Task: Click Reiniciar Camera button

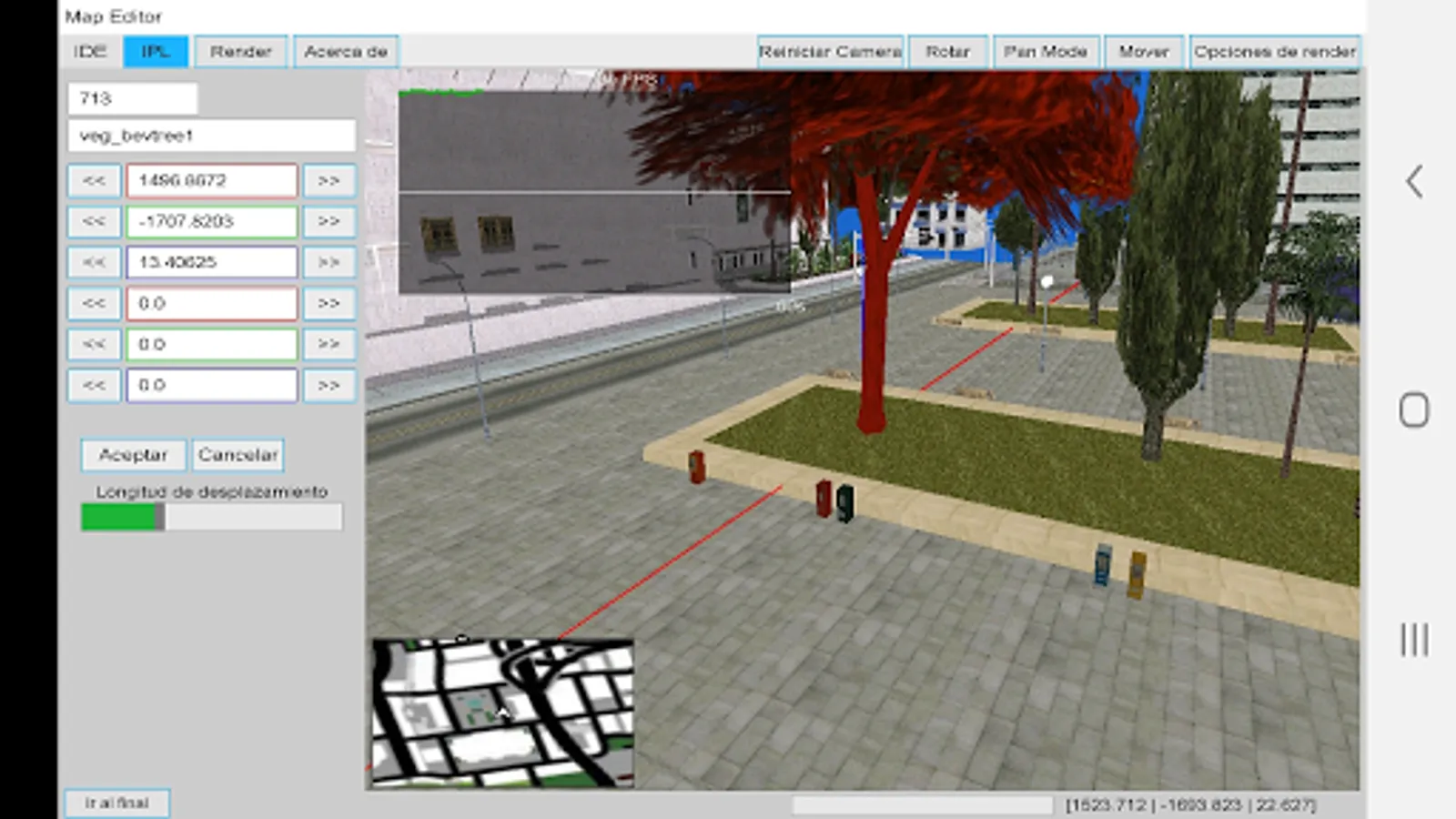Action: tap(830, 52)
